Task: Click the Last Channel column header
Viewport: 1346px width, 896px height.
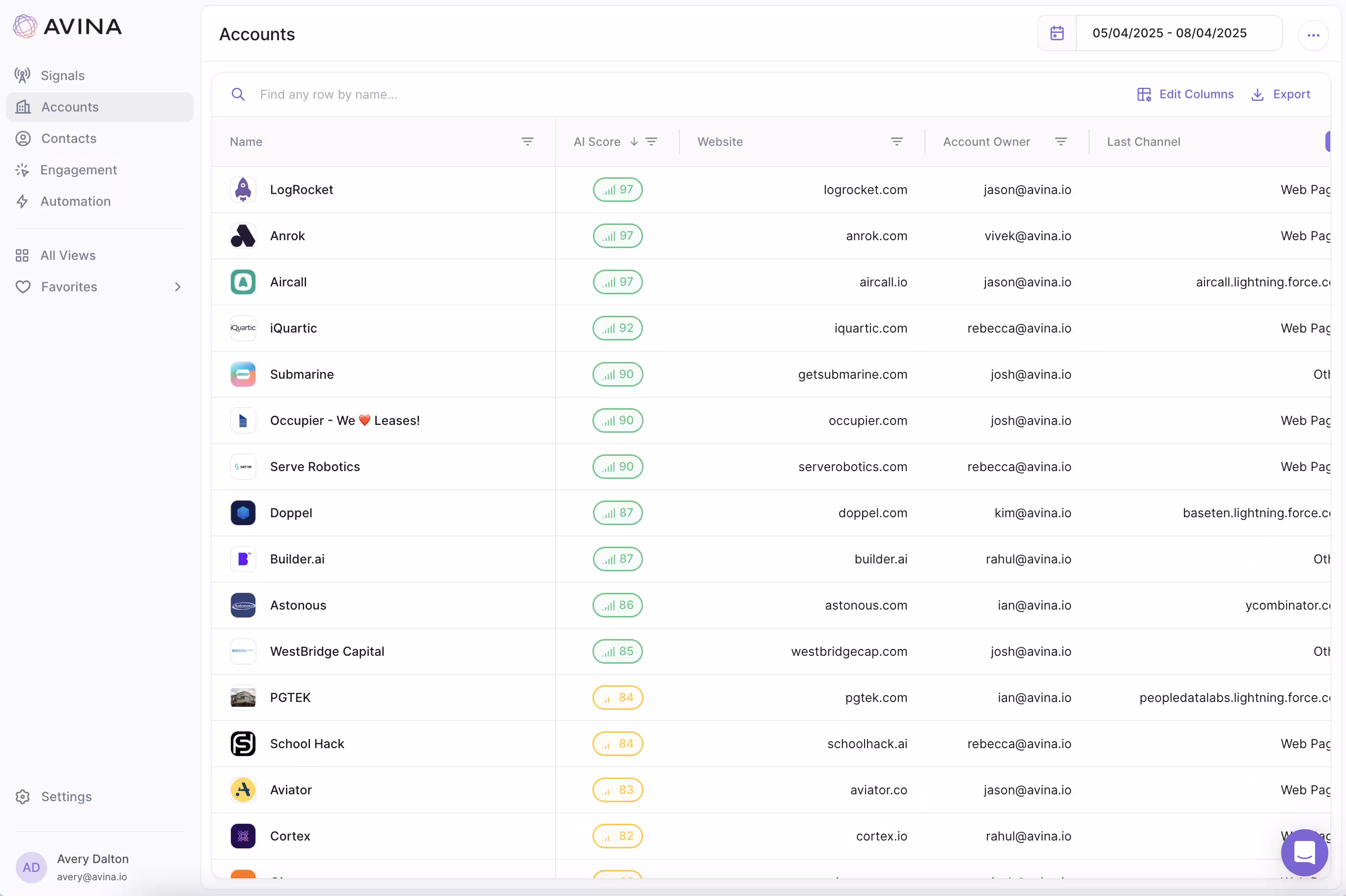Action: point(1143,141)
